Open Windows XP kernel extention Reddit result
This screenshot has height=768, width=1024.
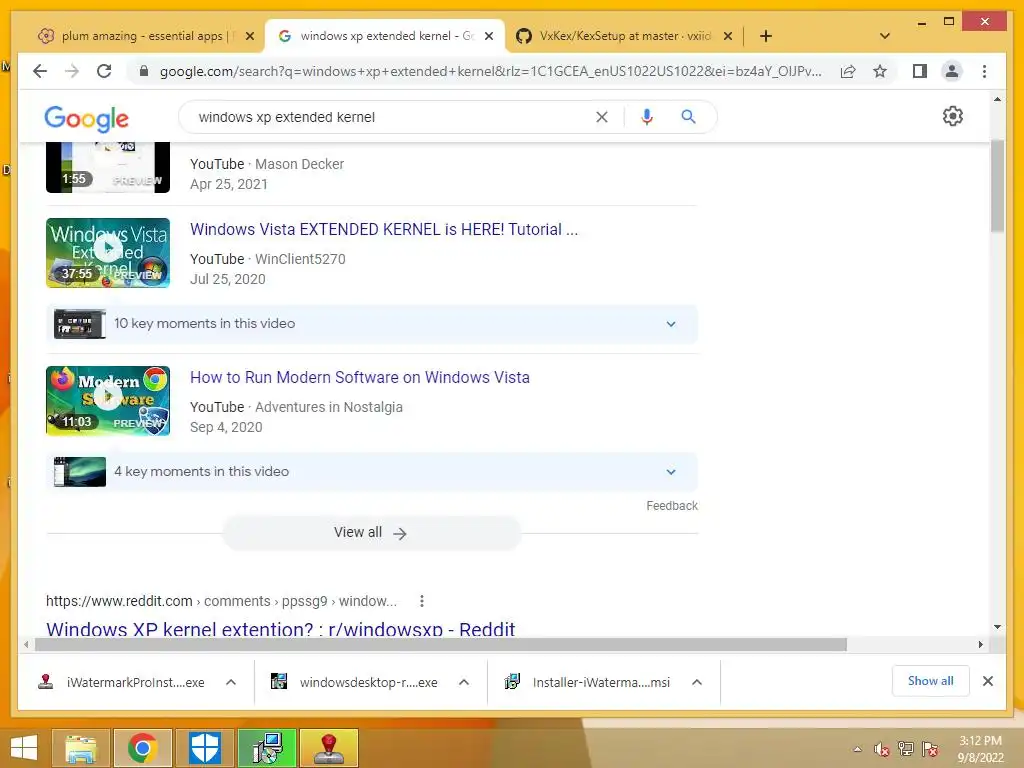281,628
